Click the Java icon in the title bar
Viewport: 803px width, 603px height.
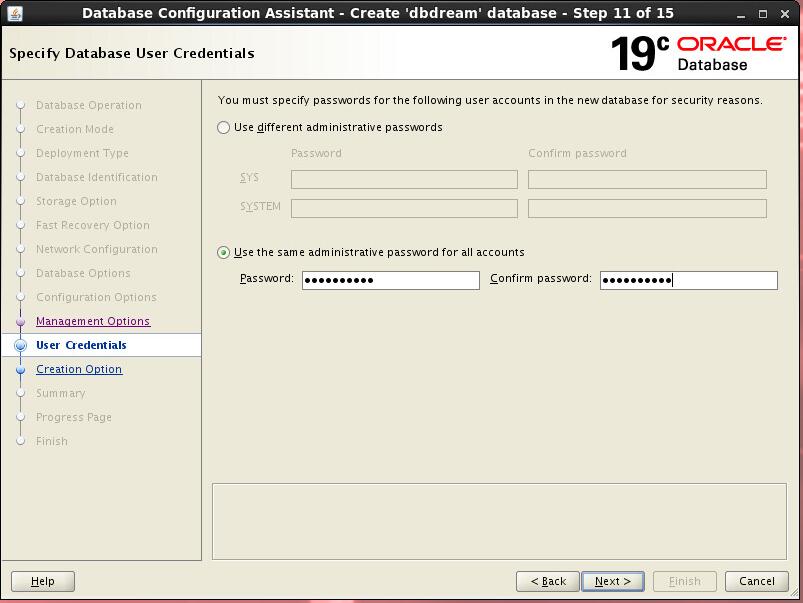click(x=15, y=13)
